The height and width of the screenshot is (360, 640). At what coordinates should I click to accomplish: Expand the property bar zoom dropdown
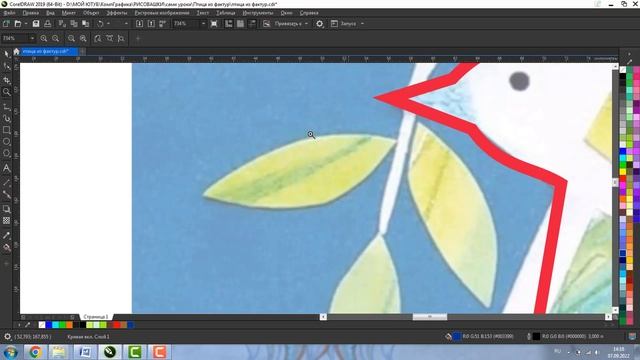(32, 38)
